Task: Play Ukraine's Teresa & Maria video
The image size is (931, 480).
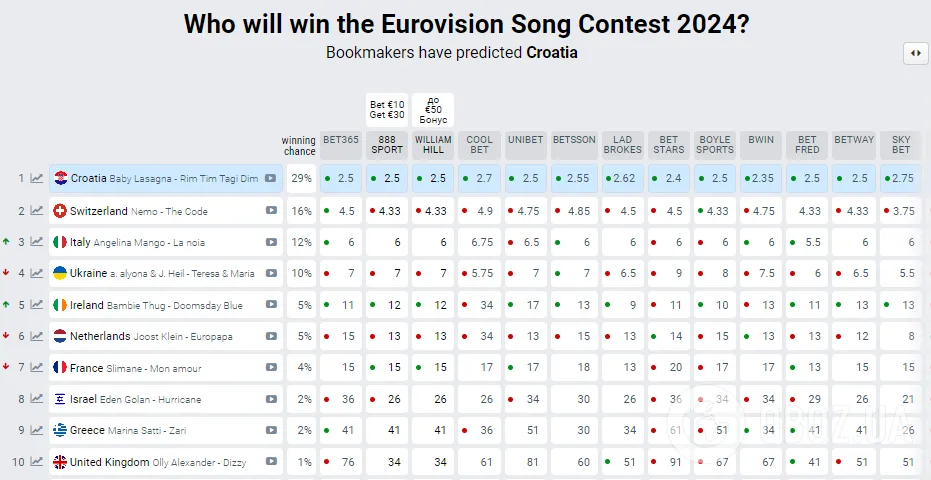Action: click(x=271, y=274)
